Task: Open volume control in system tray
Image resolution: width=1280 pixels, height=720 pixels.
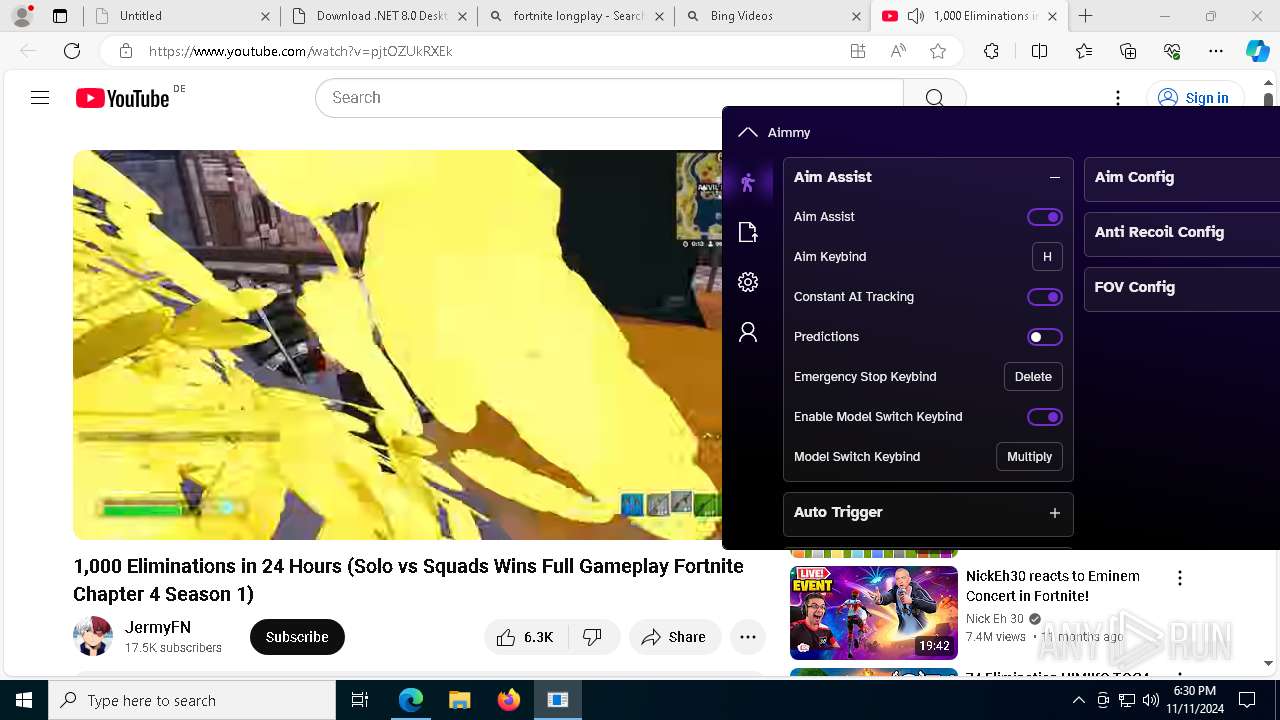Action: (x=1151, y=700)
